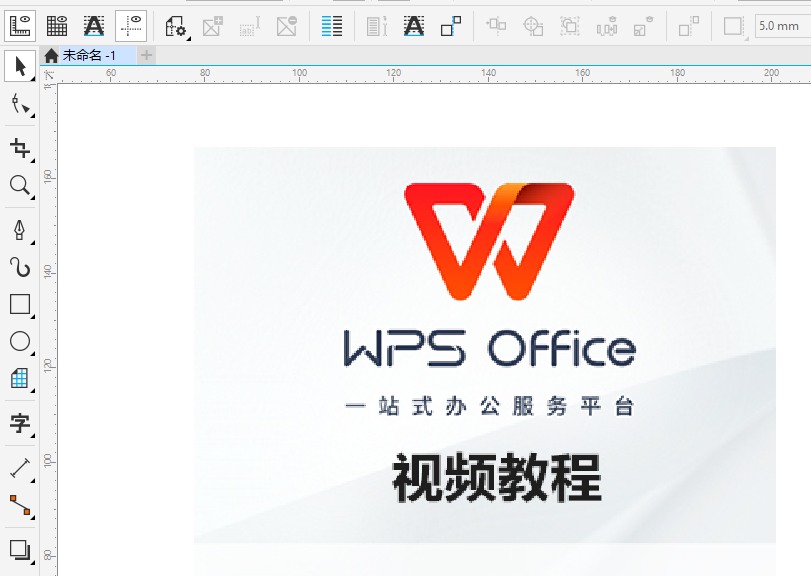Activate the Text tool
The width and height of the screenshot is (811, 576).
coord(20,423)
